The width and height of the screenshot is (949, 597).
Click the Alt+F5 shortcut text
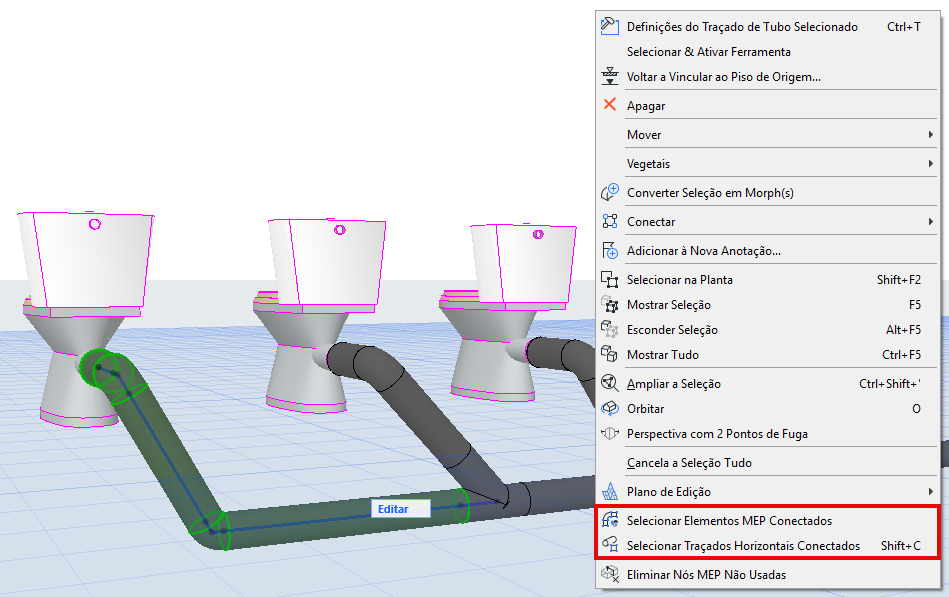pos(903,330)
